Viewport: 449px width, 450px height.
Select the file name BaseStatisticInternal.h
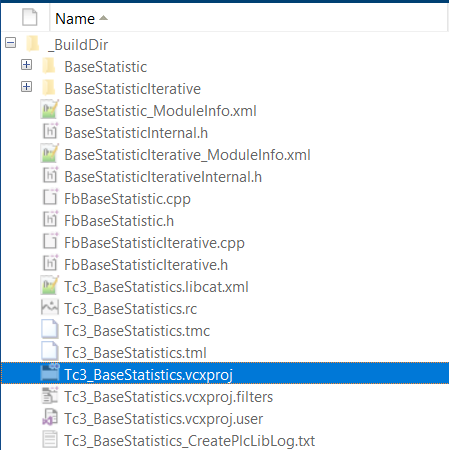(136, 133)
